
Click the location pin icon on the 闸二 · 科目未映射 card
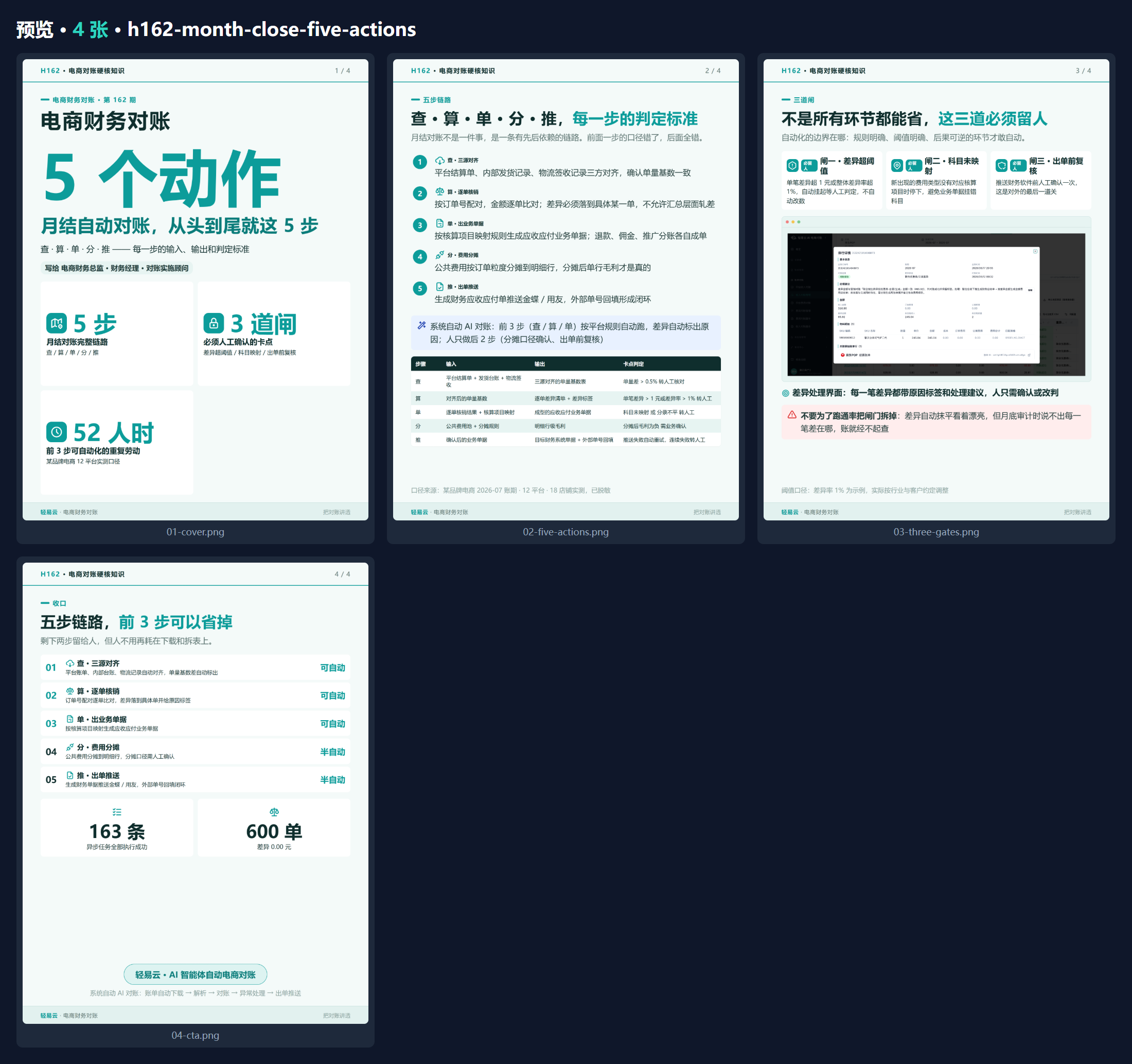pos(897,166)
